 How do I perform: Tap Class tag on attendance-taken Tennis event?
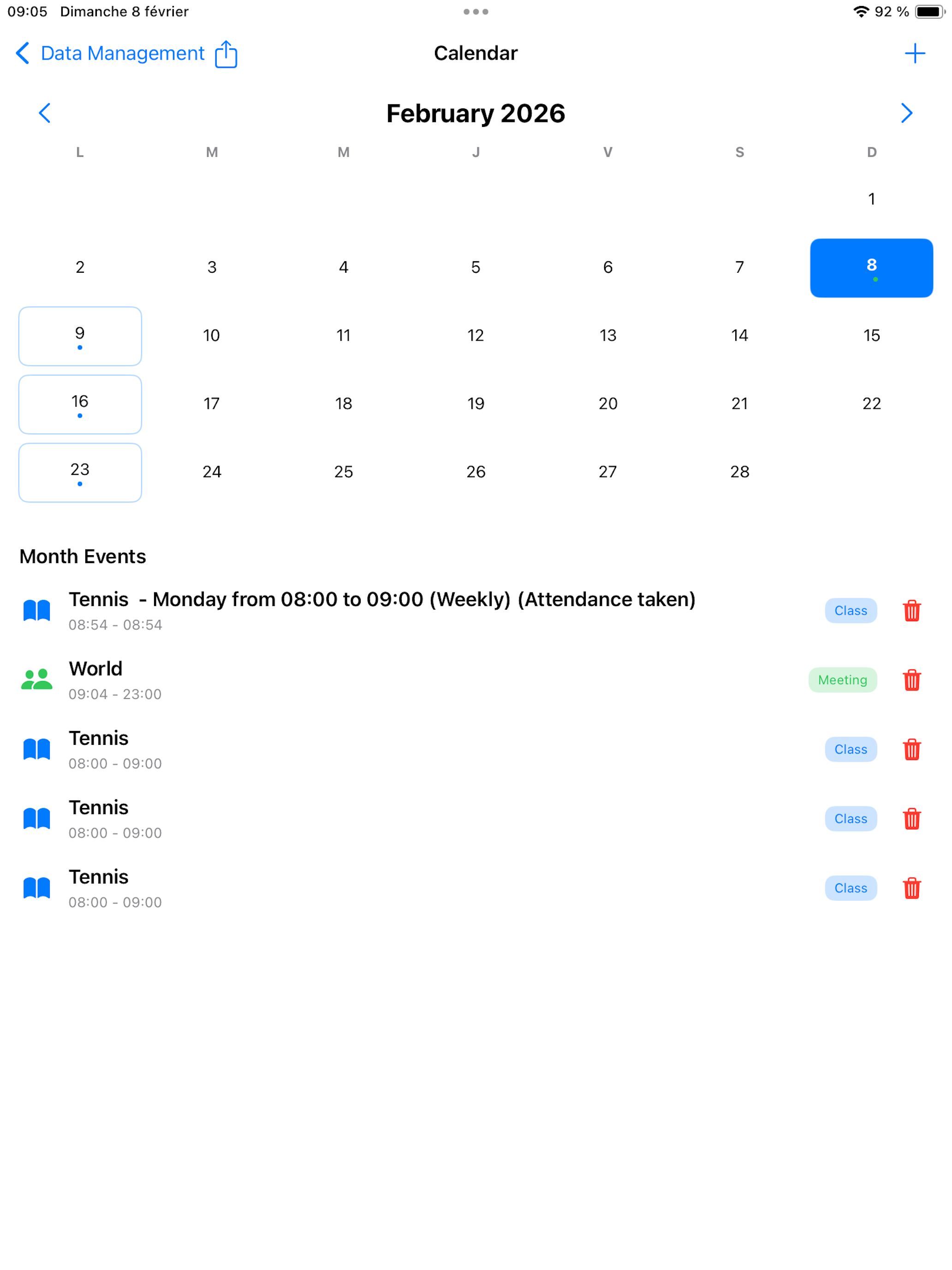[x=851, y=611]
